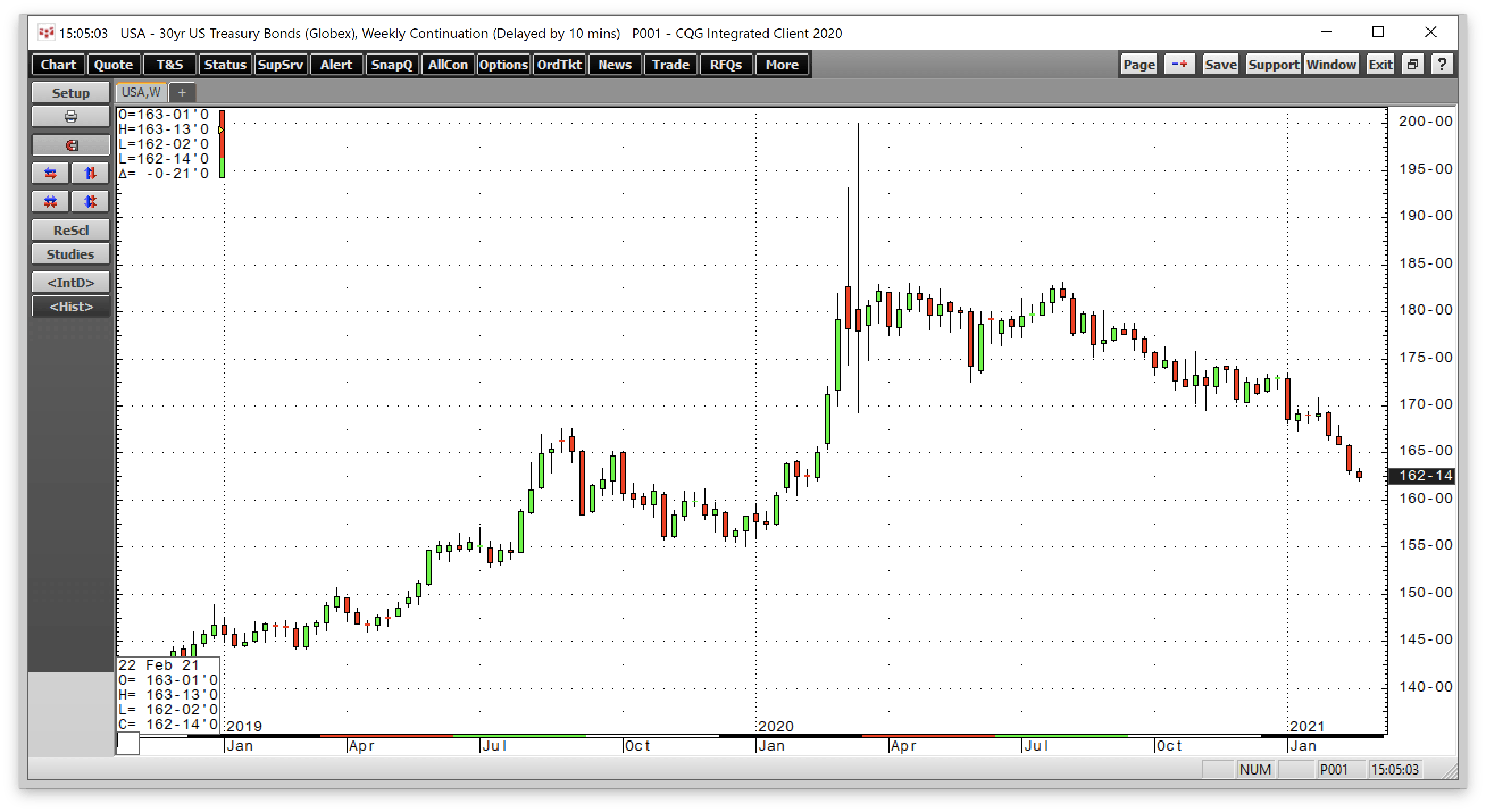This screenshot has width=1486, height=812.
Task: Click the SupSrv toolbar button
Action: click(281, 65)
